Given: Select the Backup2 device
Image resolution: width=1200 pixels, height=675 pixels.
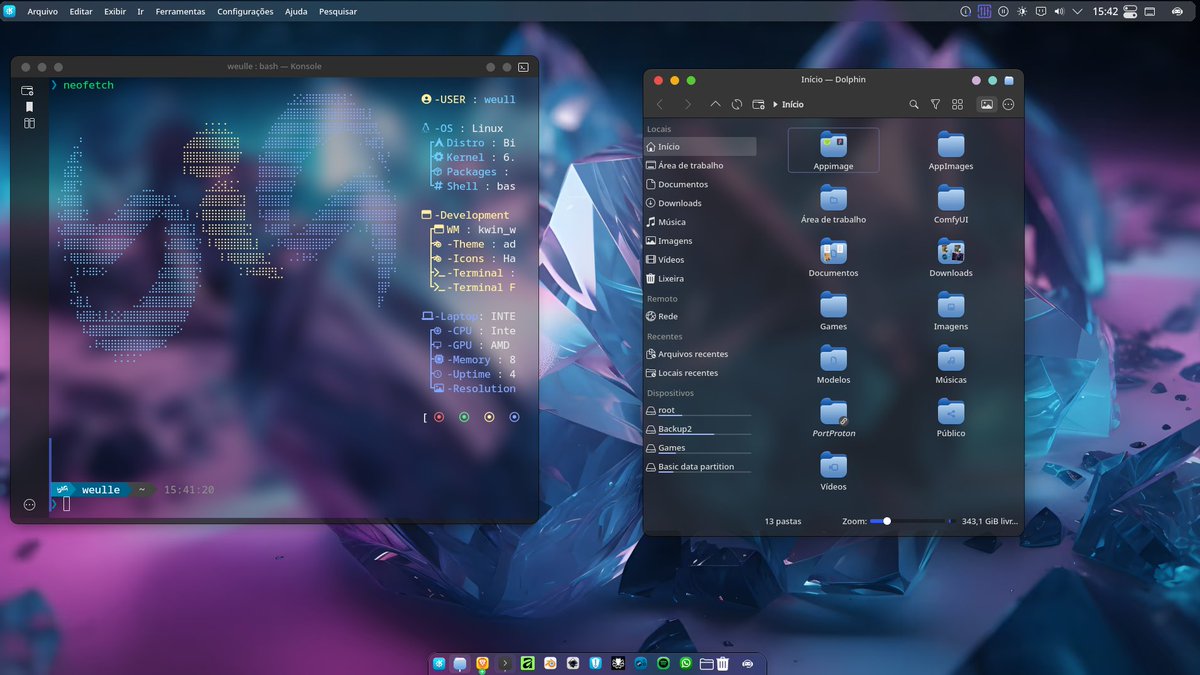Looking at the screenshot, I should [x=700, y=429].
